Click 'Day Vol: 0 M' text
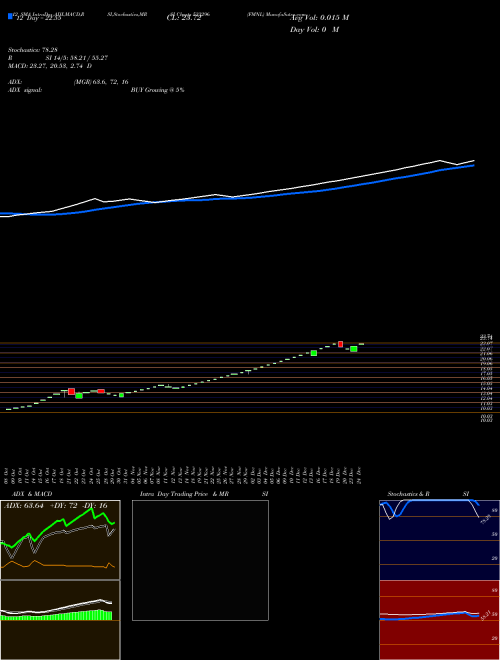The width and height of the screenshot is (500, 660). pos(314,30)
